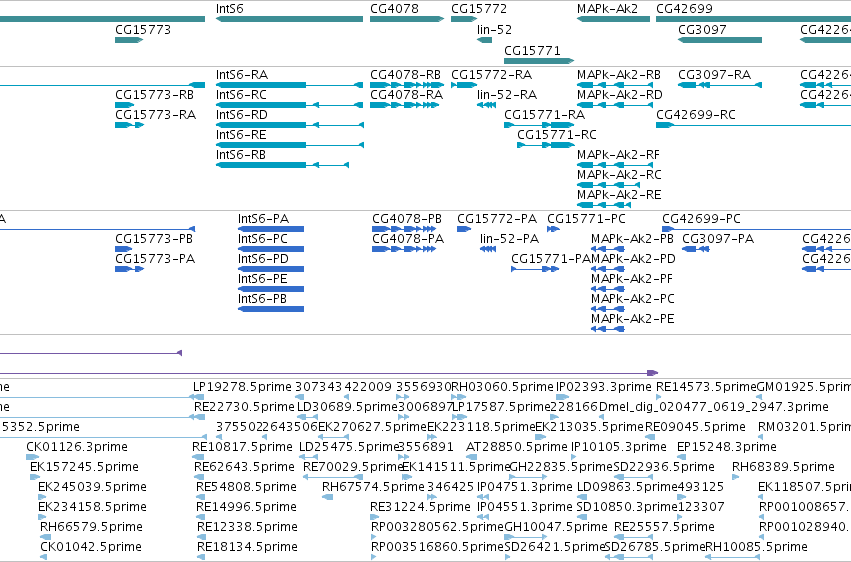Click the IntS6 gene label

point(230,9)
